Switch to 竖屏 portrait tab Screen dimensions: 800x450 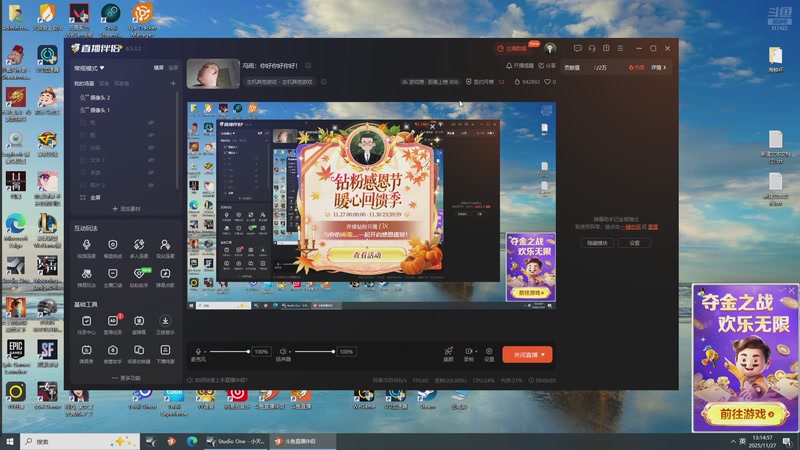coord(173,68)
